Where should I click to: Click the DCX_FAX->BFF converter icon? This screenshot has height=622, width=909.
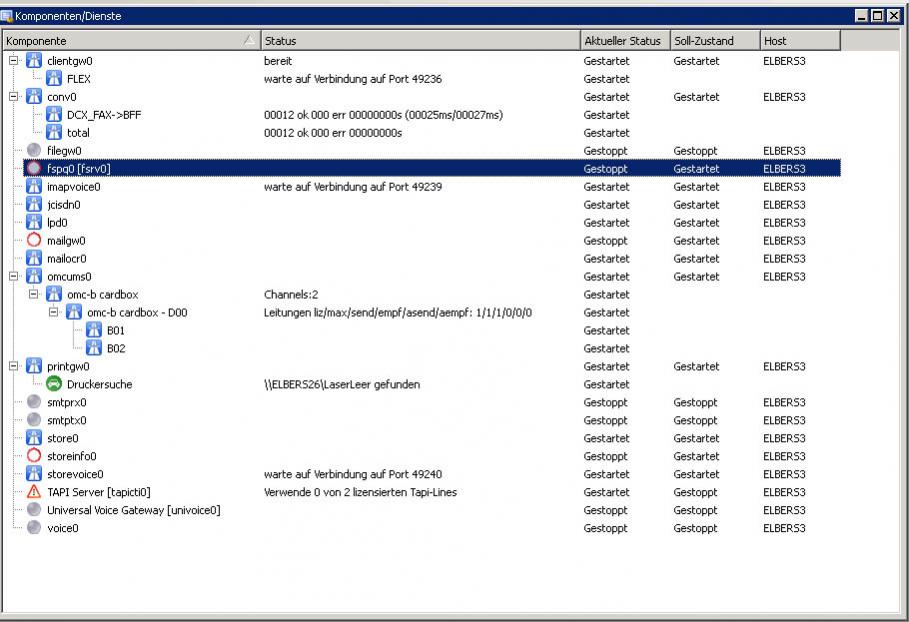[x=54, y=115]
